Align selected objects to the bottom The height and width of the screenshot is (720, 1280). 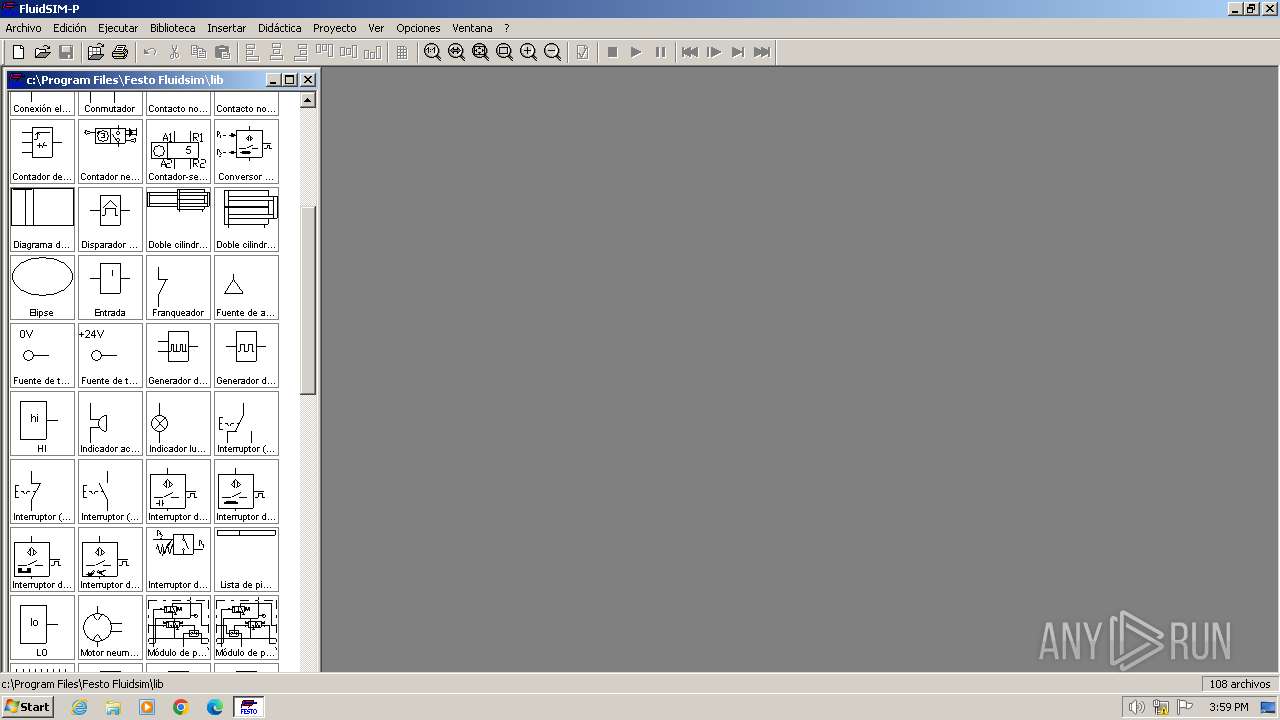pyautogui.click(x=372, y=52)
